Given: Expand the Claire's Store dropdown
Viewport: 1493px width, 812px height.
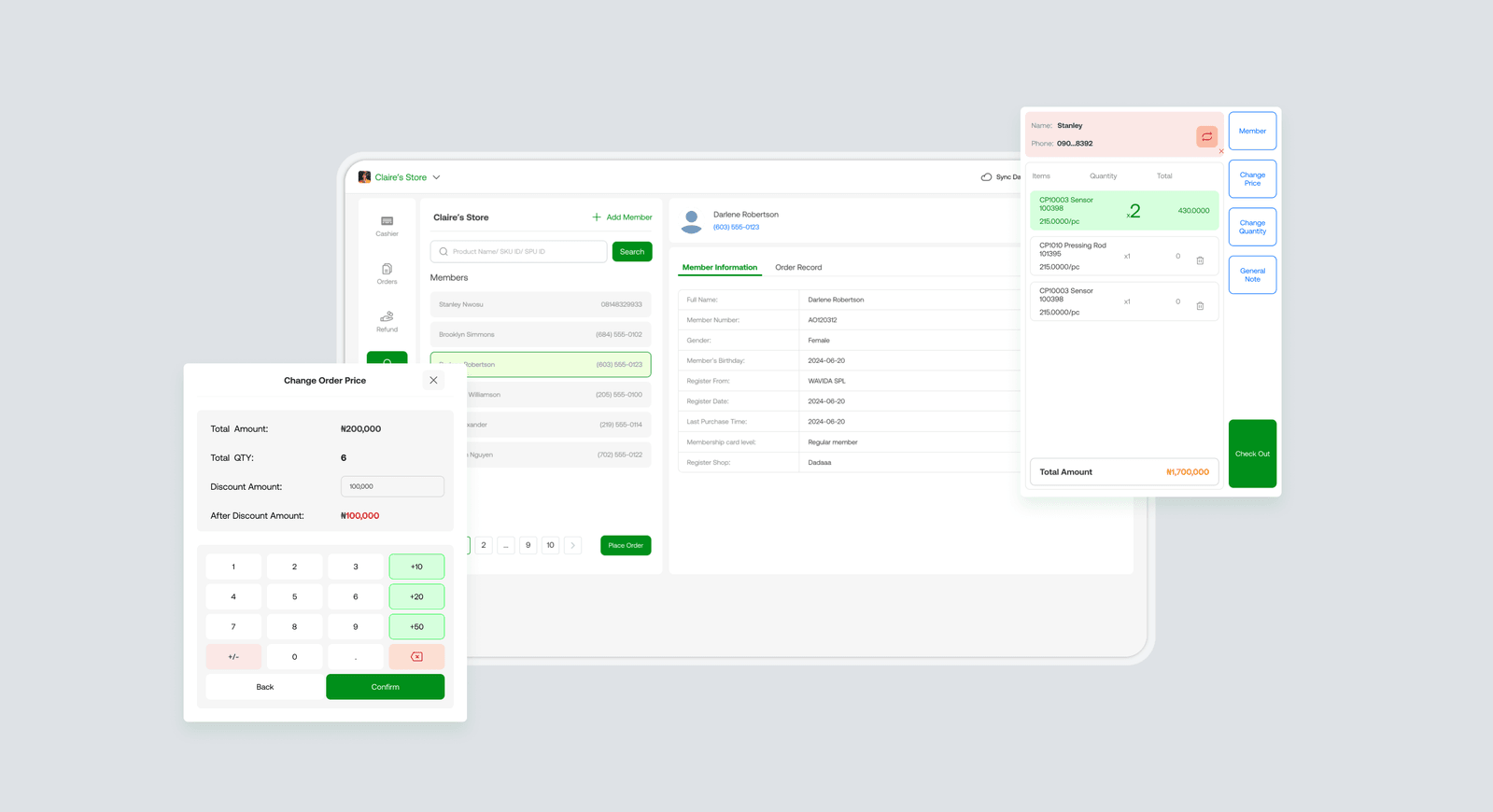Looking at the screenshot, I should [436, 177].
